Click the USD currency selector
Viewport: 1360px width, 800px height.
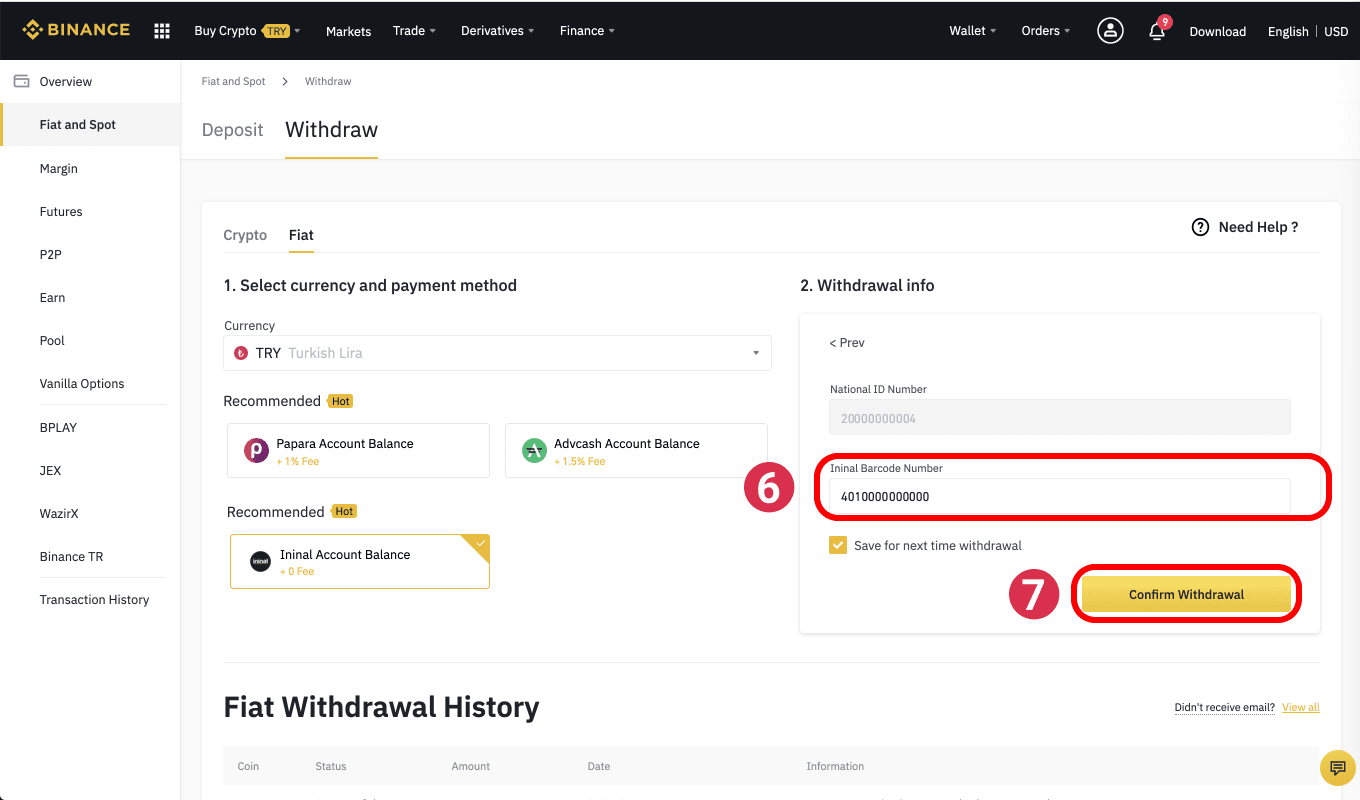(x=1336, y=31)
